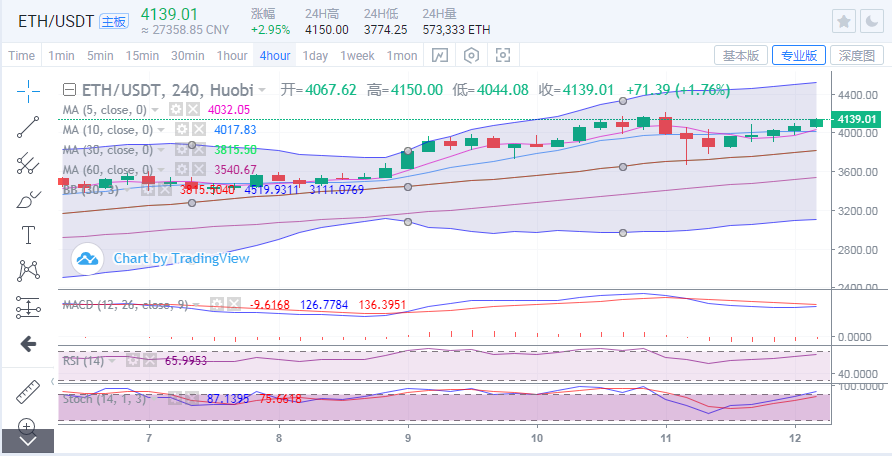Select the 15min interval
Viewport: 892px width, 456px height.
[142, 55]
